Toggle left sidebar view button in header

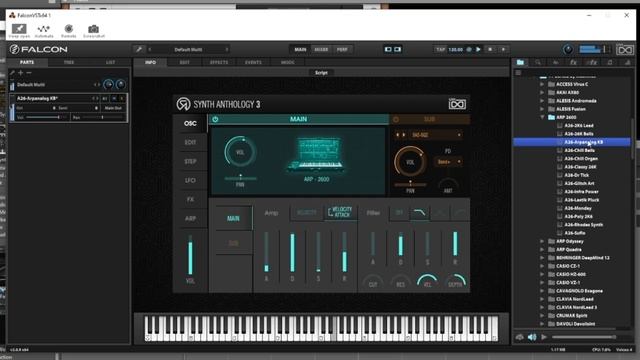point(388,49)
